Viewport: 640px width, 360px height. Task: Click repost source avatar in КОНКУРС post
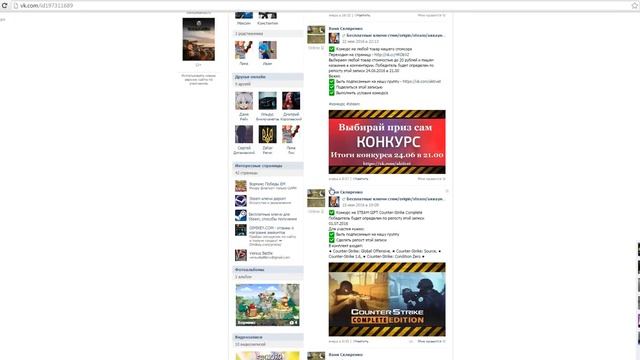coord(334,38)
